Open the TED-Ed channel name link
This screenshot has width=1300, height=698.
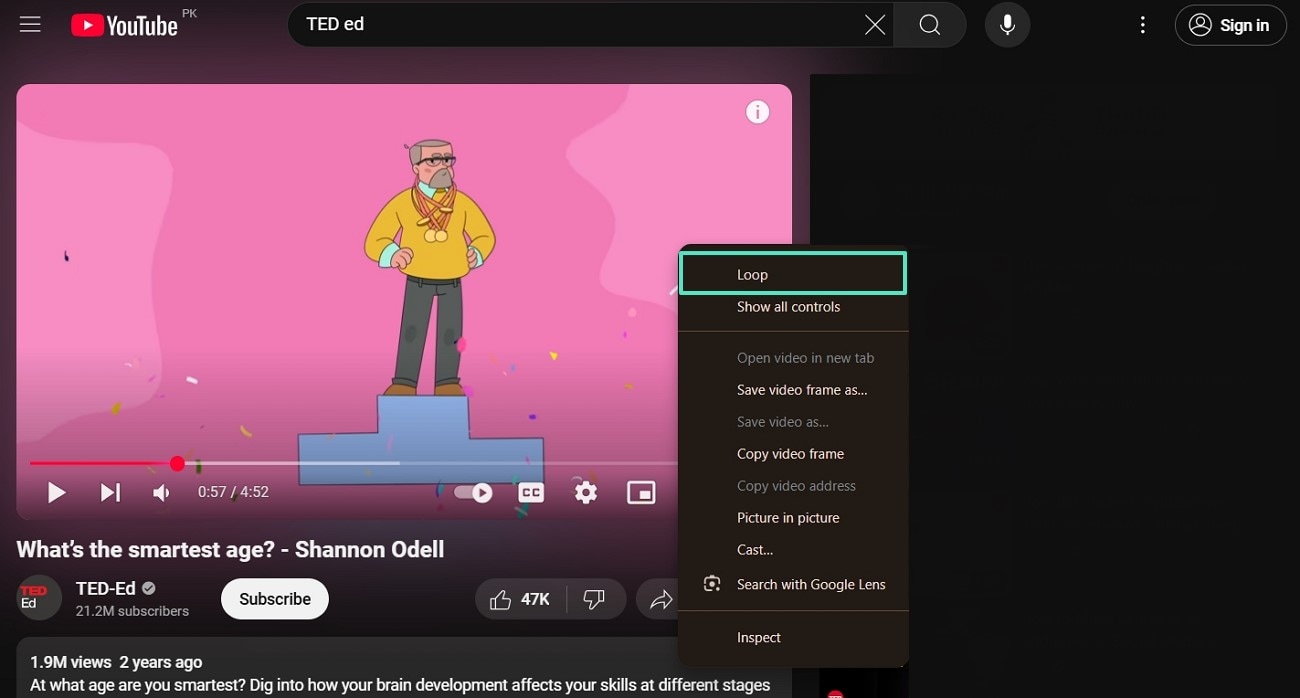click(x=106, y=588)
